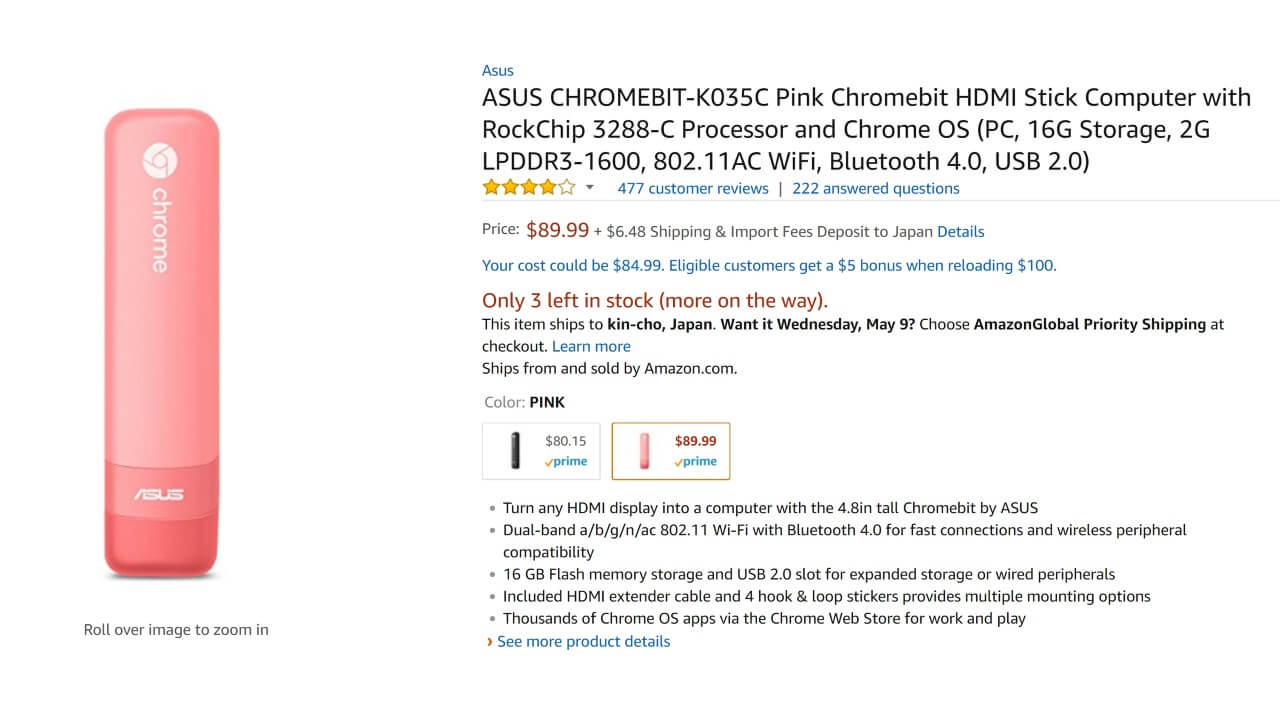
Task: Open the $5 bonus reload offer link
Action: tap(769, 265)
